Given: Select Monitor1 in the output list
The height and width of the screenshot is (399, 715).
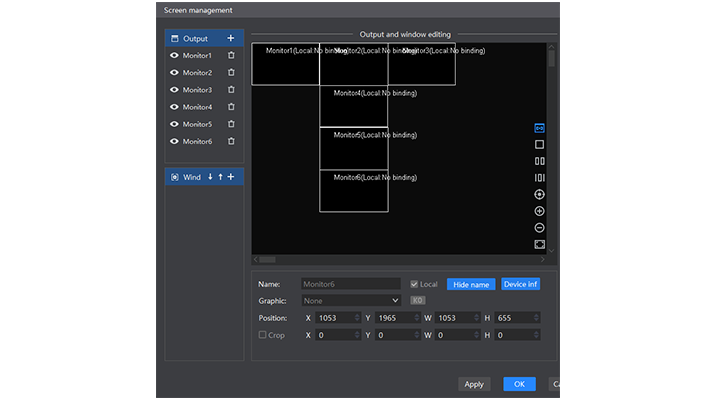Looking at the screenshot, I should click(197, 55).
